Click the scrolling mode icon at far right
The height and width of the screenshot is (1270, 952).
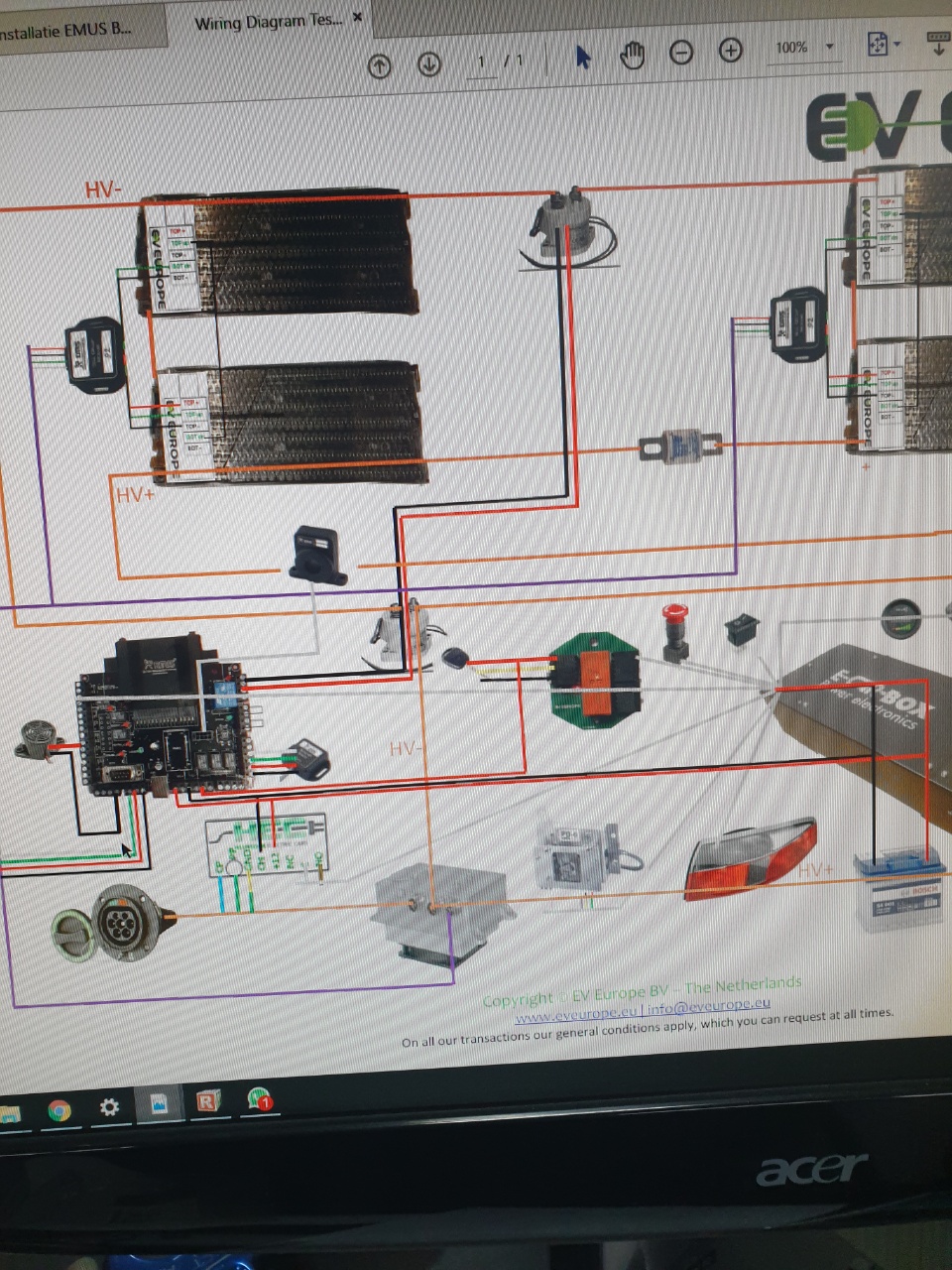click(x=937, y=43)
